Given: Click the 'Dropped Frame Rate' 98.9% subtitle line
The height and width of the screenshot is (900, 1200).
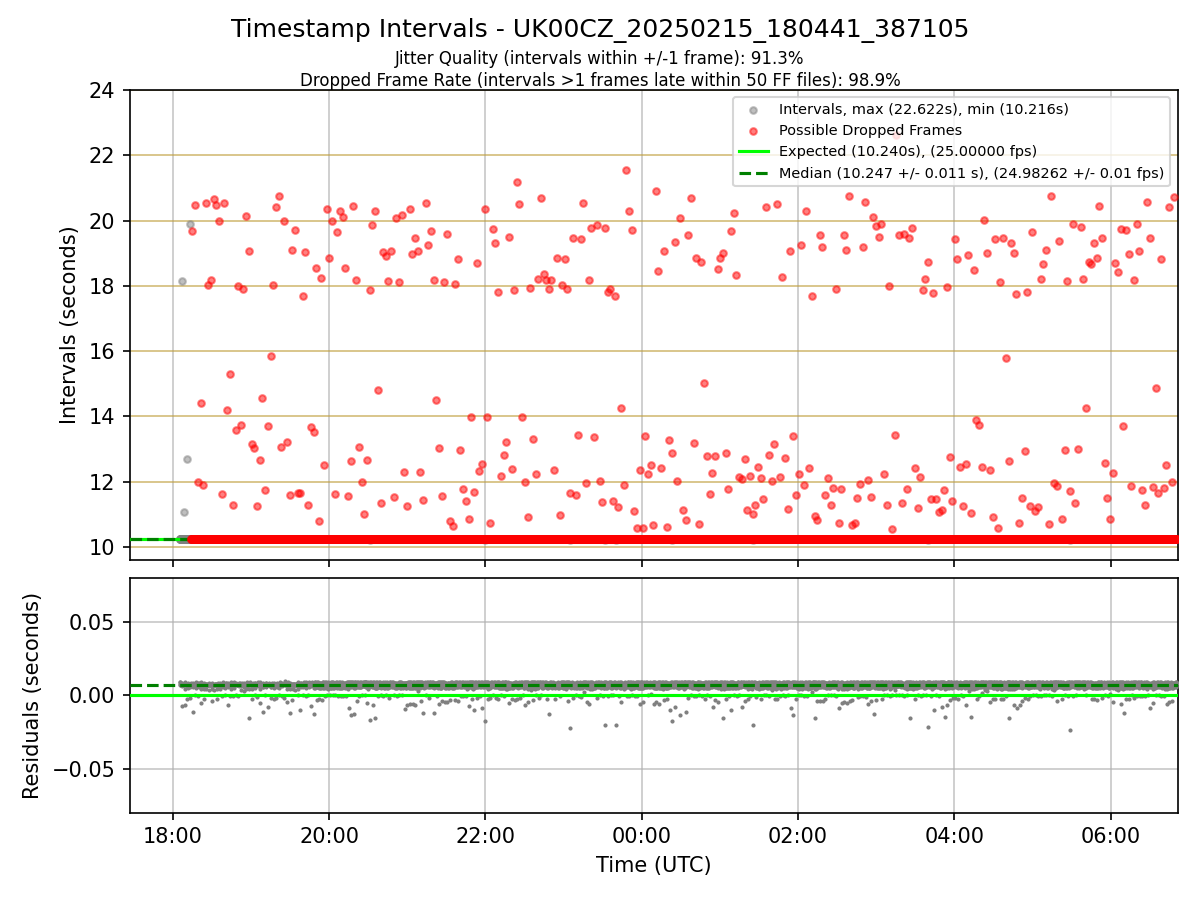Looking at the screenshot, I should (x=600, y=80).
